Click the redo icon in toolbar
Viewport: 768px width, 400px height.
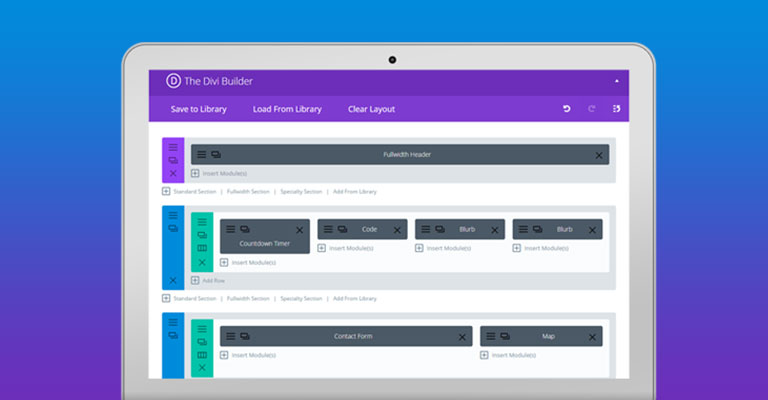(x=592, y=109)
